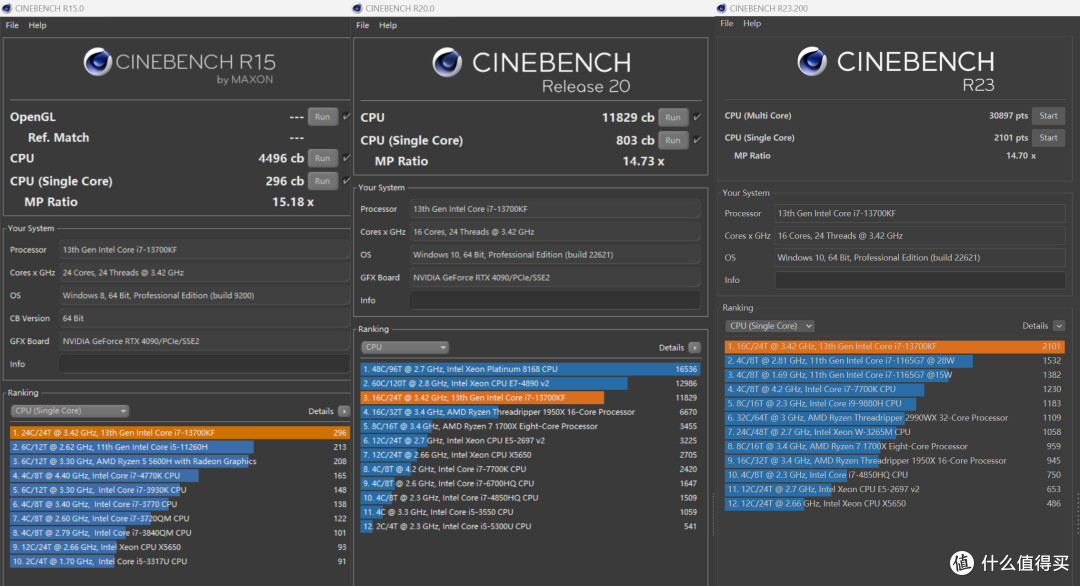This screenshot has height=586, width=1080.
Task: Toggle the CPU checkbox in R20
Action: pyautogui.click(x=697, y=117)
